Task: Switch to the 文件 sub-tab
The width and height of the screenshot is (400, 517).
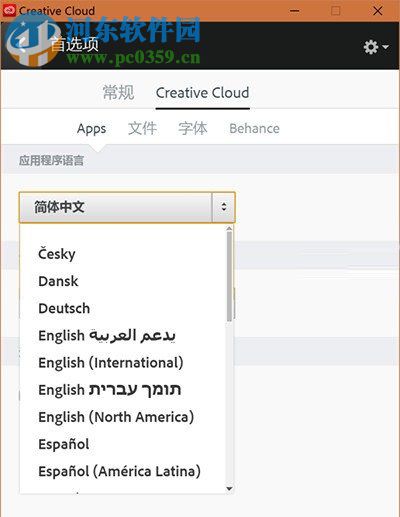Action: [x=142, y=128]
